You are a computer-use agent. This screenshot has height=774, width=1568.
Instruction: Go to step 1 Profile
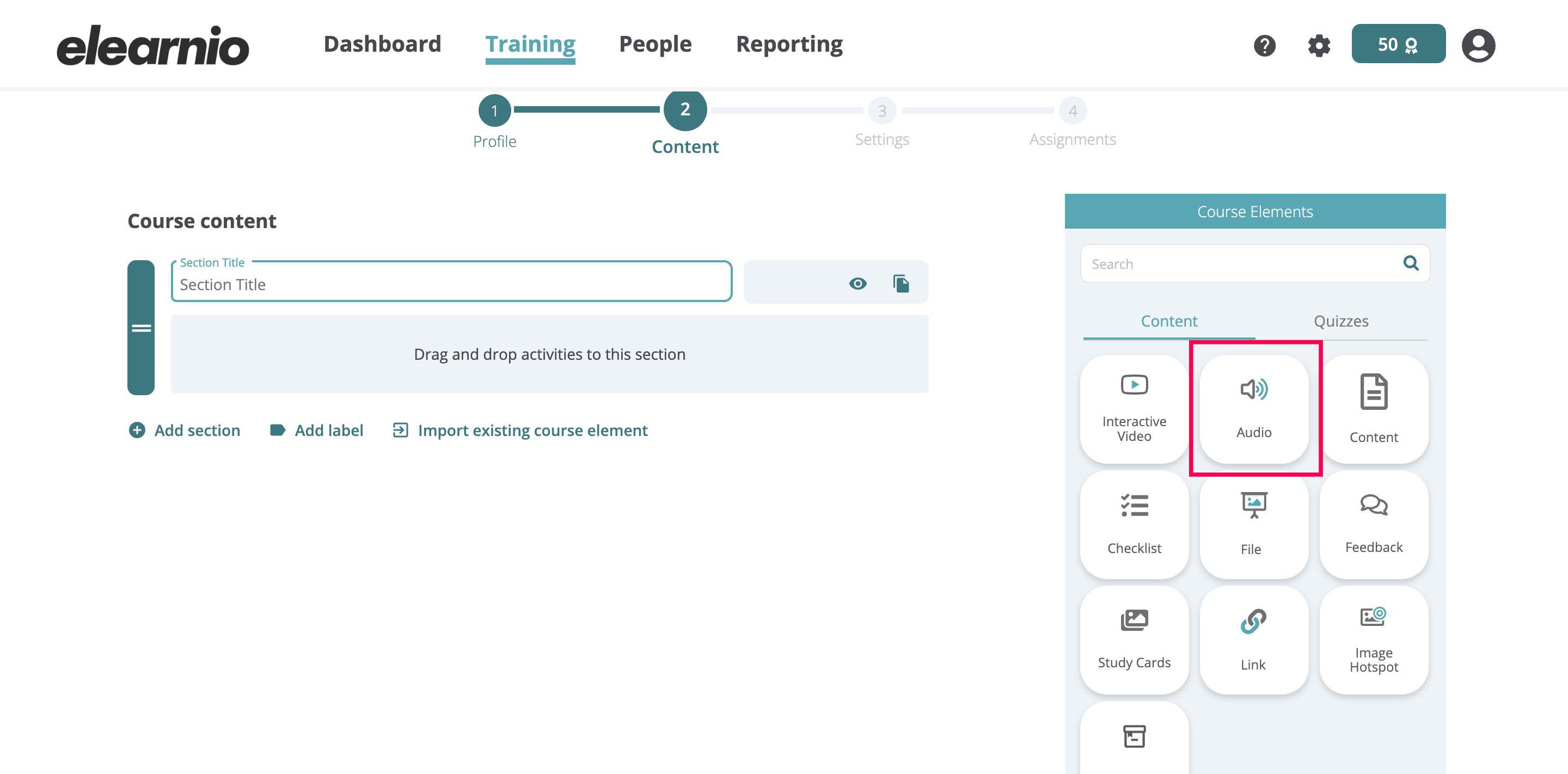494,110
